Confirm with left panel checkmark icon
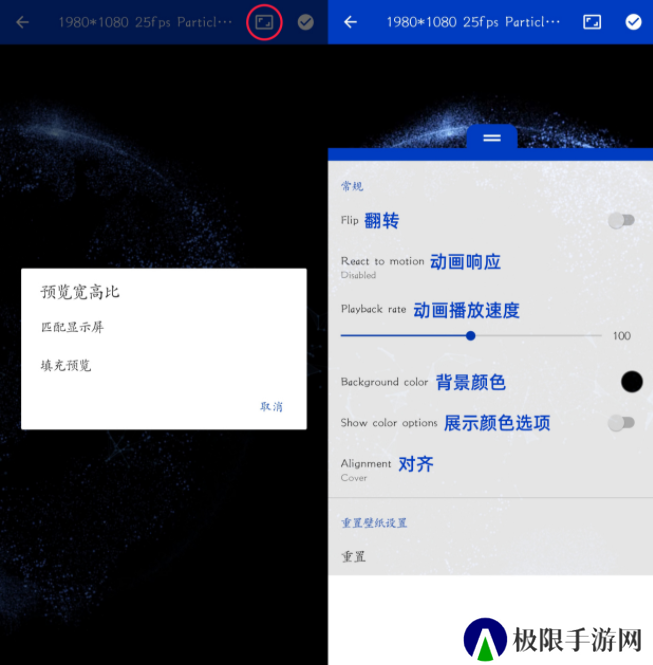The image size is (653, 665). [305, 22]
